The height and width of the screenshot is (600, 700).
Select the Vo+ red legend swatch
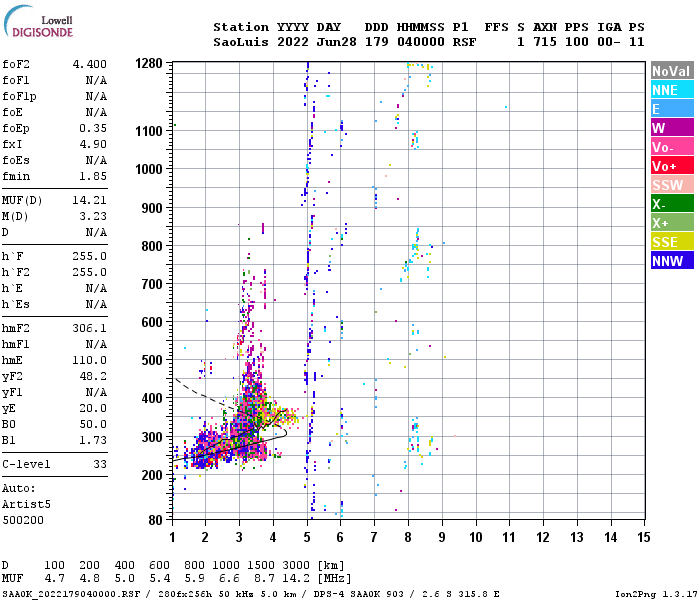pos(672,166)
